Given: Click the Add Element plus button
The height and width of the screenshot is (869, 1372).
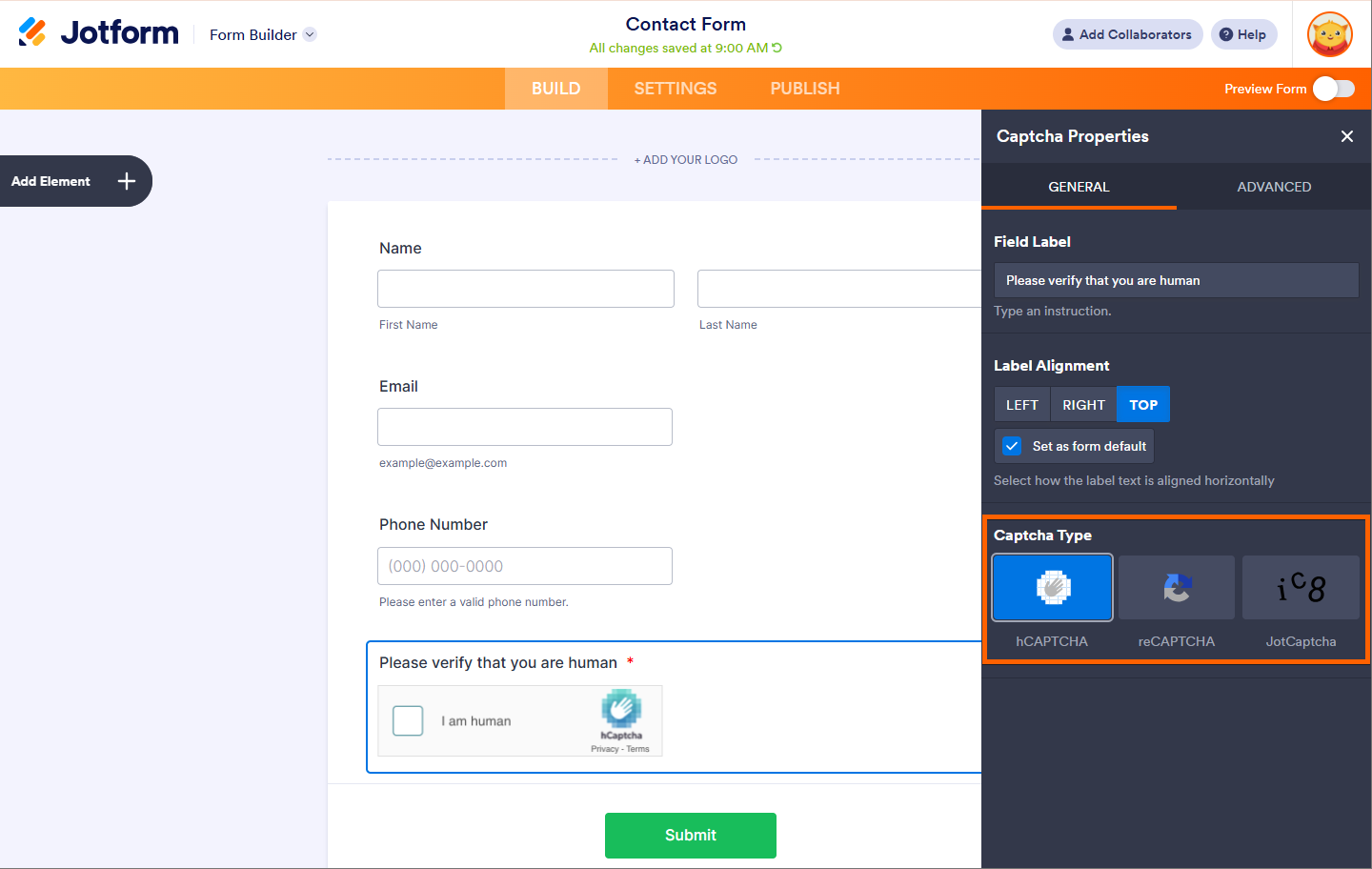Looking at the screenshot, I should click(x=127, y=181).
